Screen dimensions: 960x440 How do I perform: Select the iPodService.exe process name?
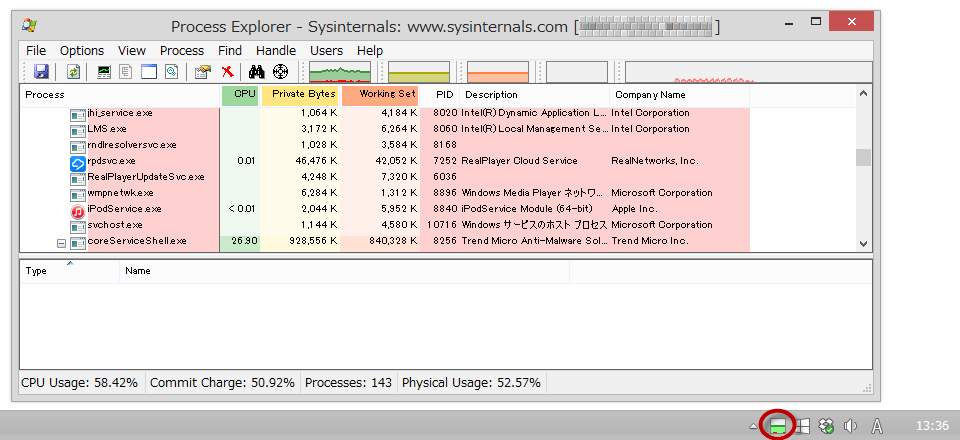pos(124,209)
